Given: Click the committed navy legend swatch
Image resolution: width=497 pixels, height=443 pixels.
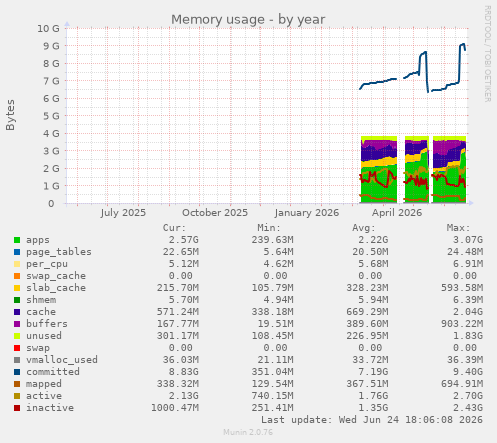Looking at the screenshot, I should 17,372.
